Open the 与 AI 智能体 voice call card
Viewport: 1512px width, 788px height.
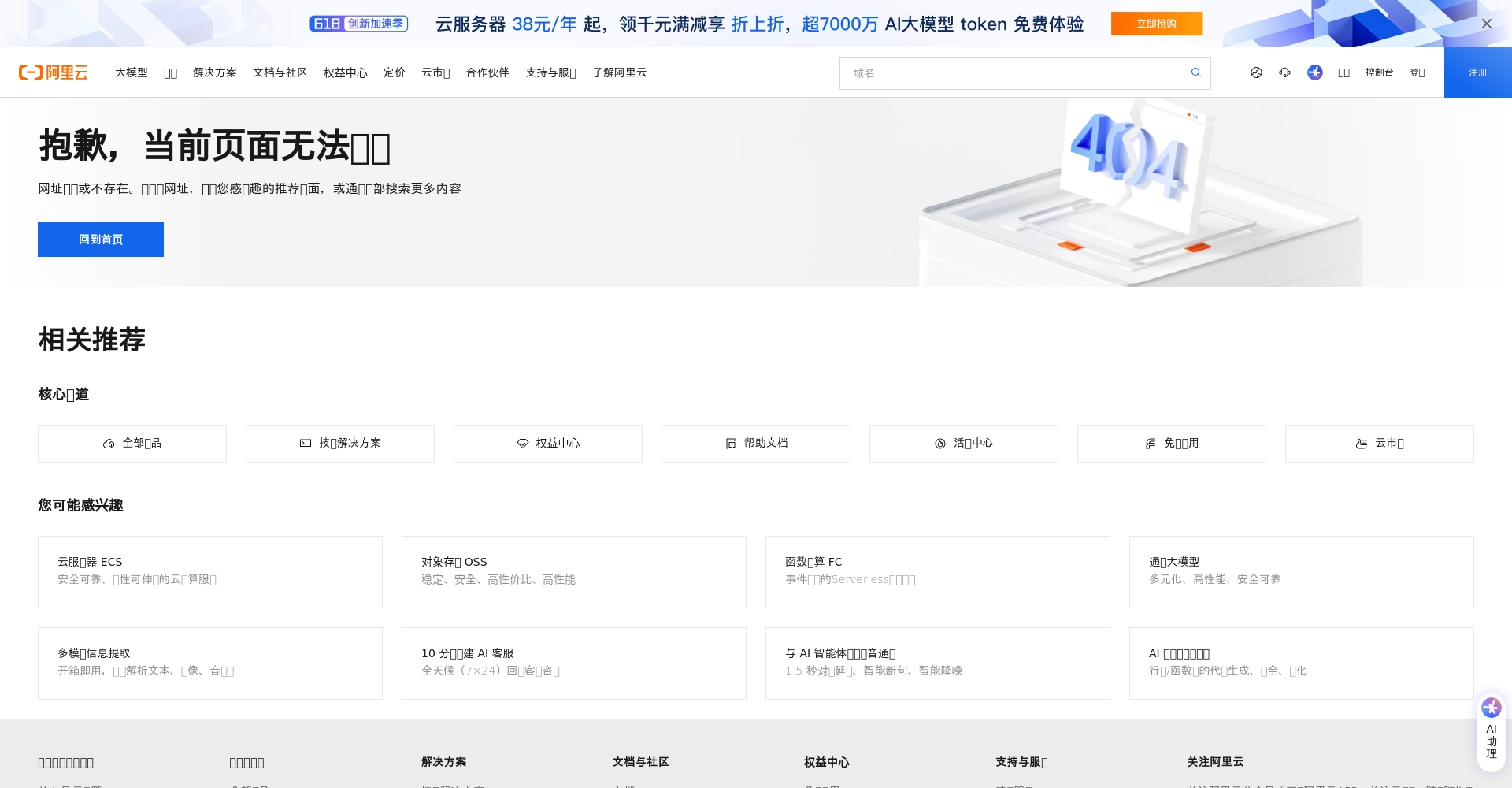click(x=938, y=663)
